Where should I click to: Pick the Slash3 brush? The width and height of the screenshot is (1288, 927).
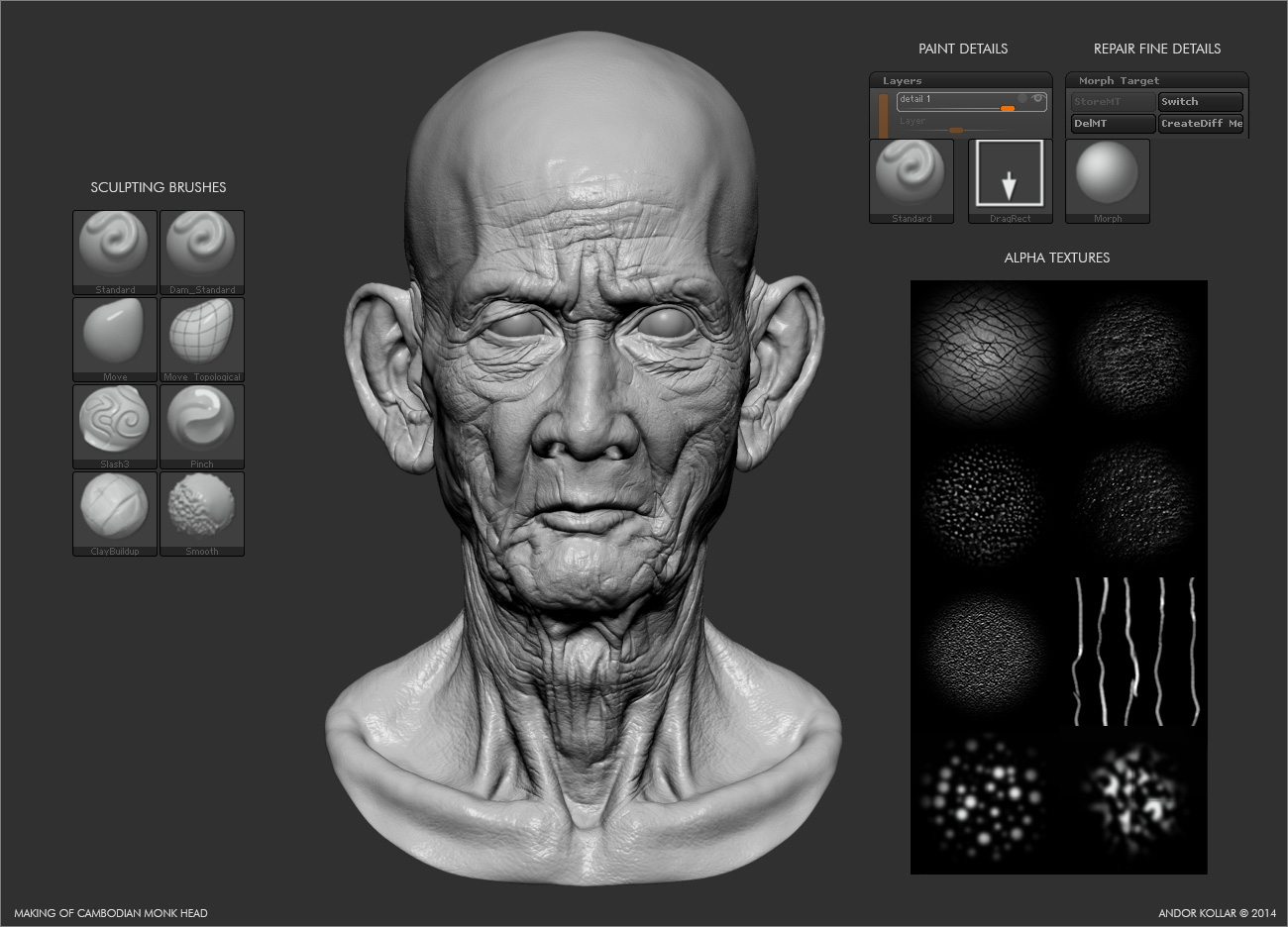click(115, 426)
